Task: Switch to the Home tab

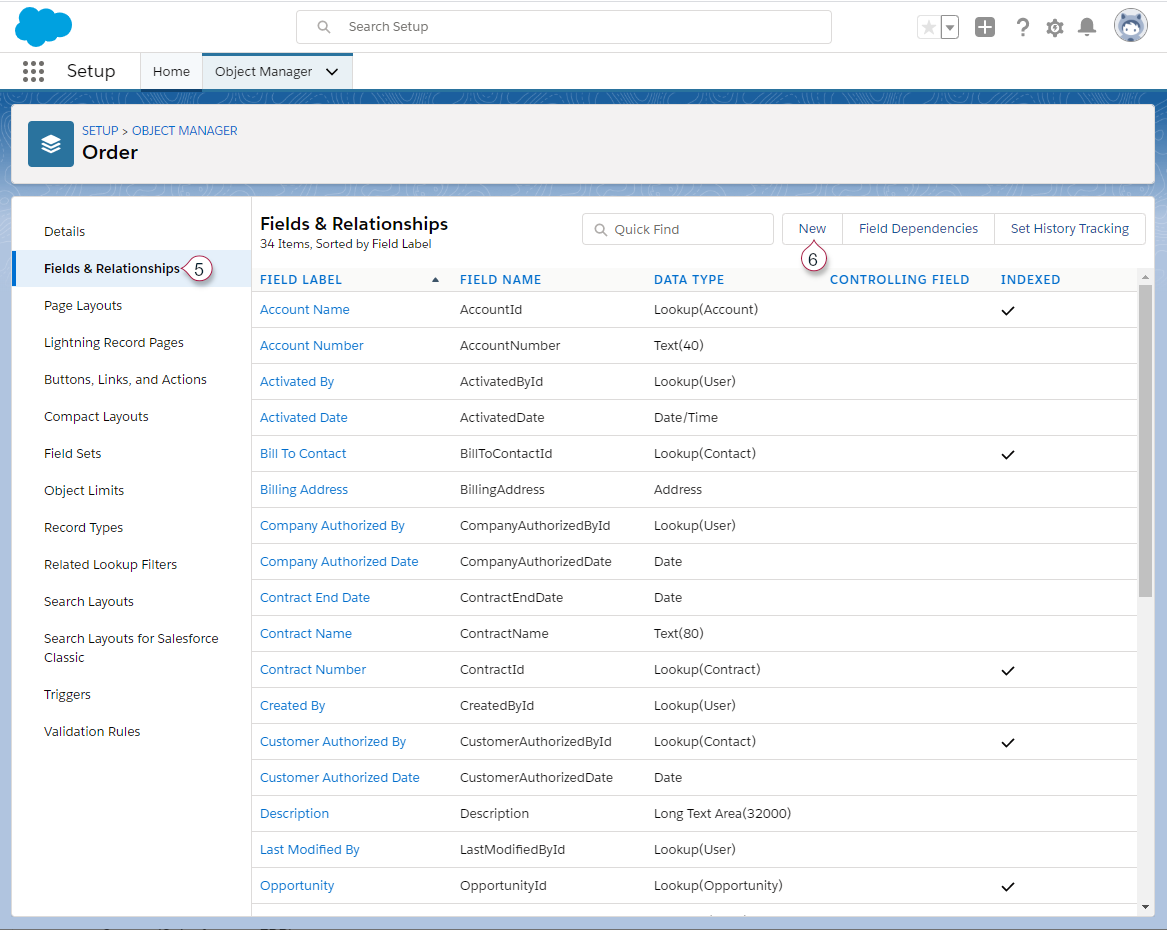Action: (x=171, y=71)
